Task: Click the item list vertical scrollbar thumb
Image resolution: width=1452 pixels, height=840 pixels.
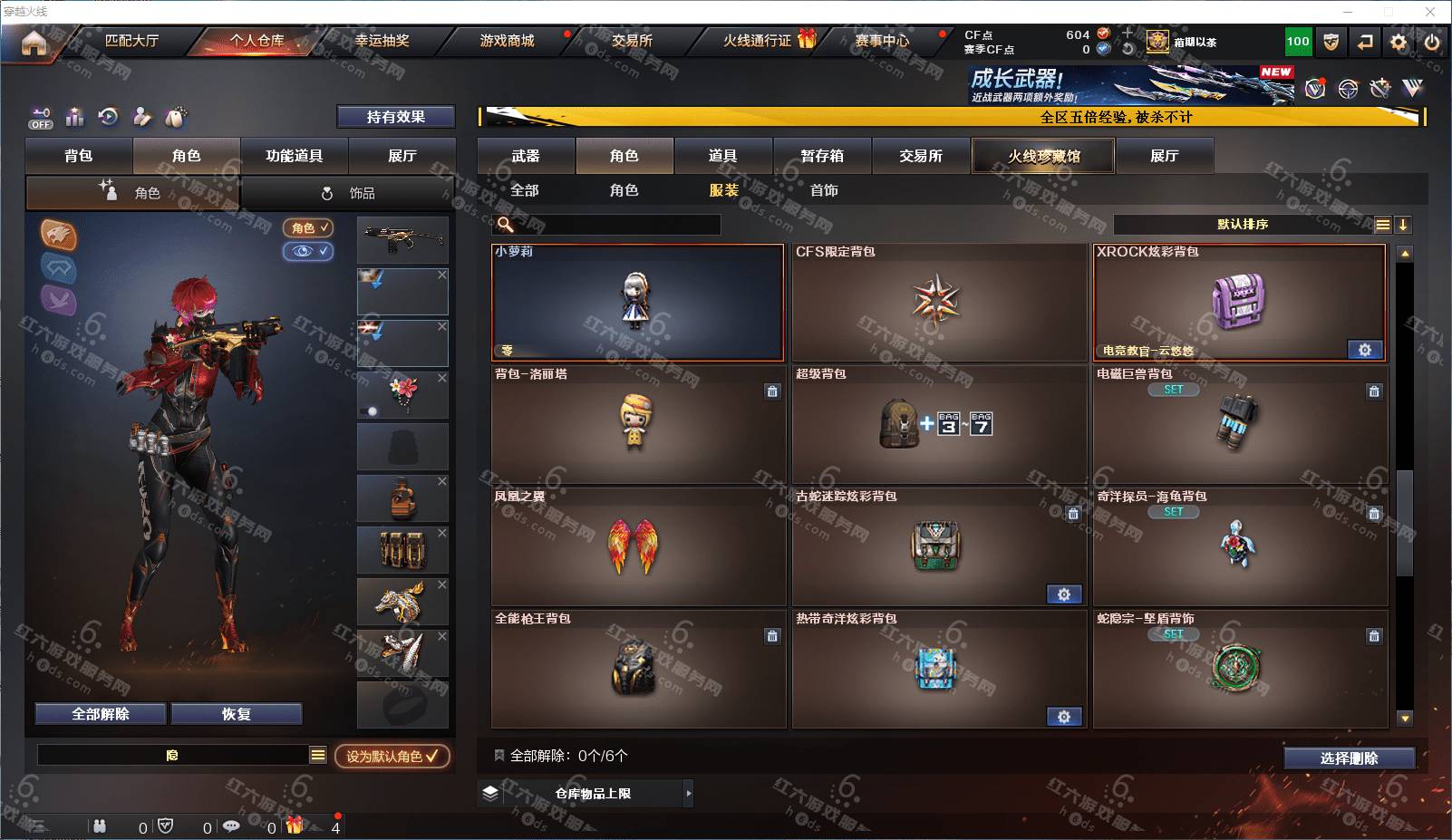Action: pyautogui.click(x=1405, y=522)
